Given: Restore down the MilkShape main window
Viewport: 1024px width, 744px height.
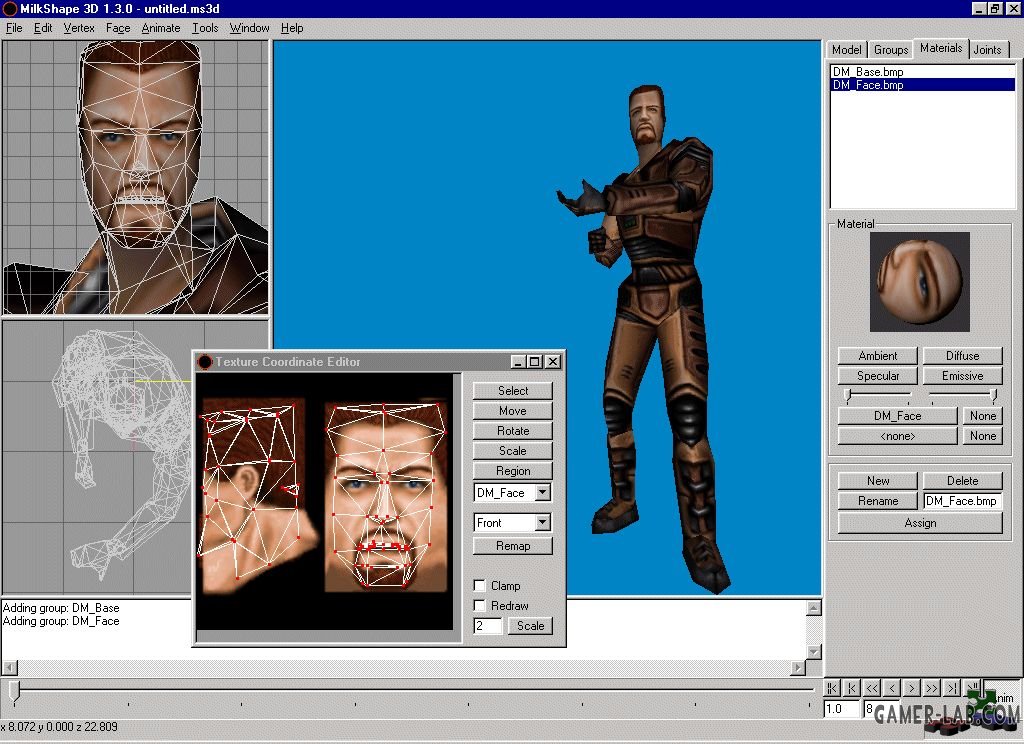Looking at the screenshot, I should click(995, 8).
